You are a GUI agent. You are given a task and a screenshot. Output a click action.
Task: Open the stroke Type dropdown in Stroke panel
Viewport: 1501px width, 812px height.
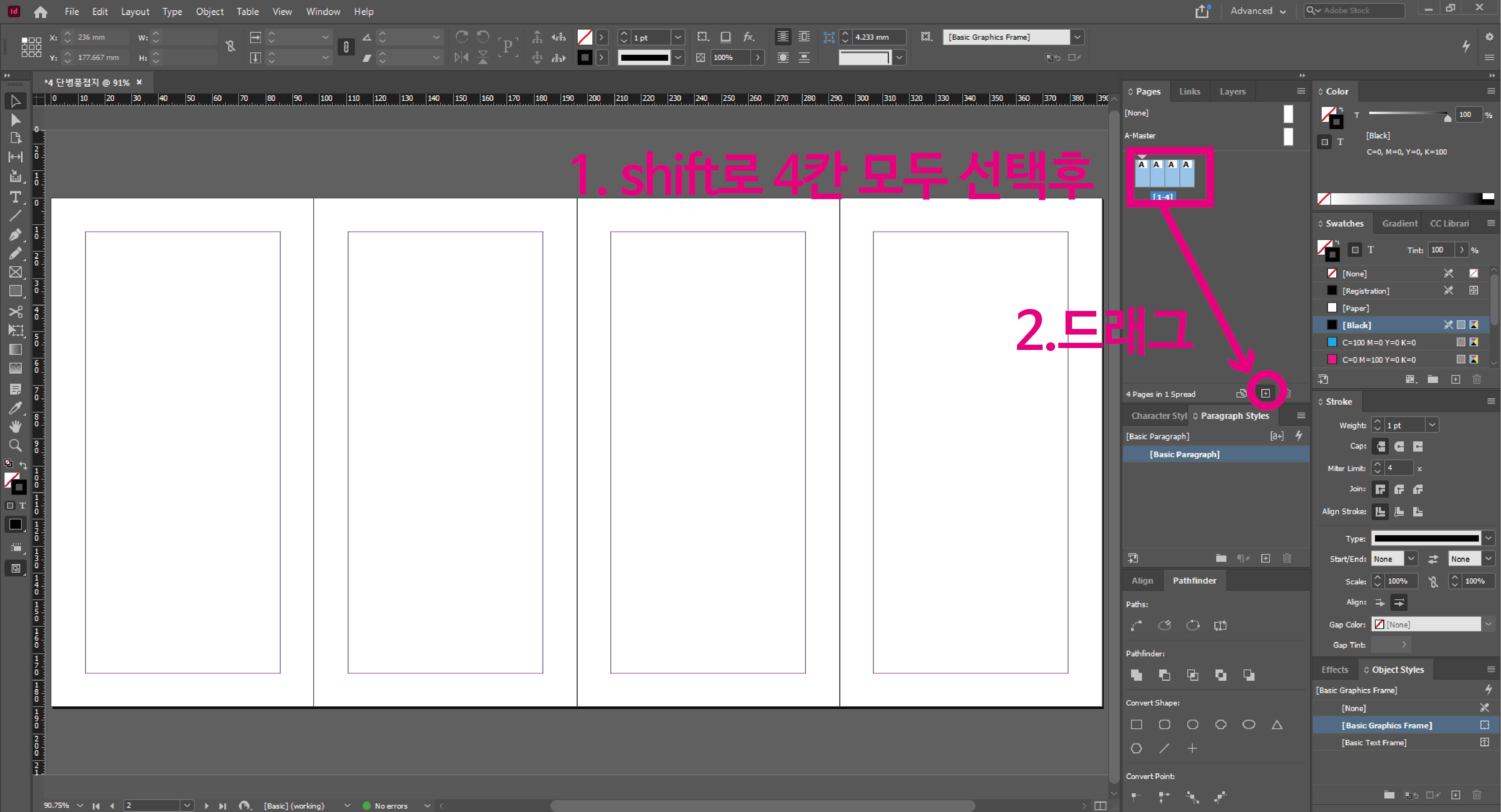pyautogui.click(x=1488, y=538)
